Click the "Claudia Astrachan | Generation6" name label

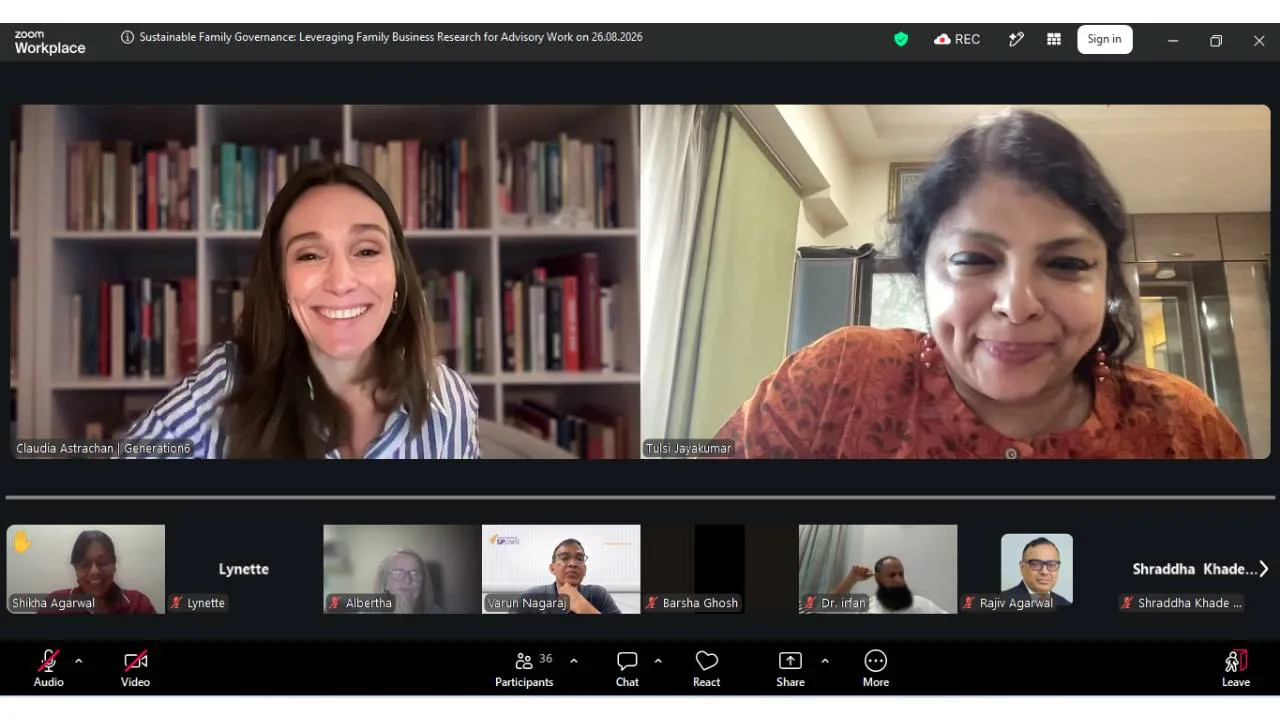[x=103, y=449]
